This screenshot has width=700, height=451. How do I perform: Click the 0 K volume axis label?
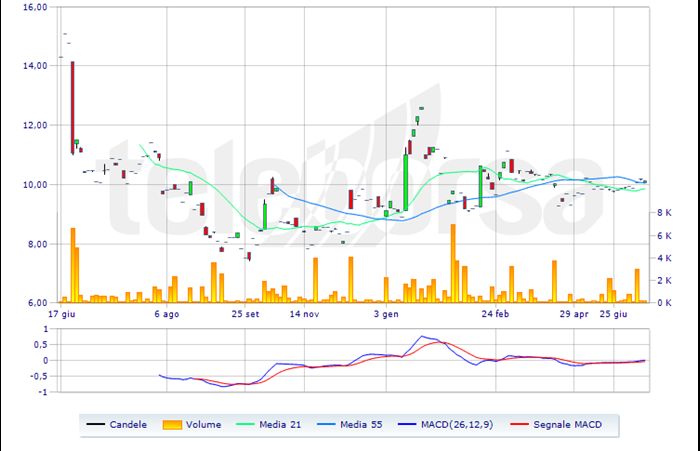(x=664, y=303)
